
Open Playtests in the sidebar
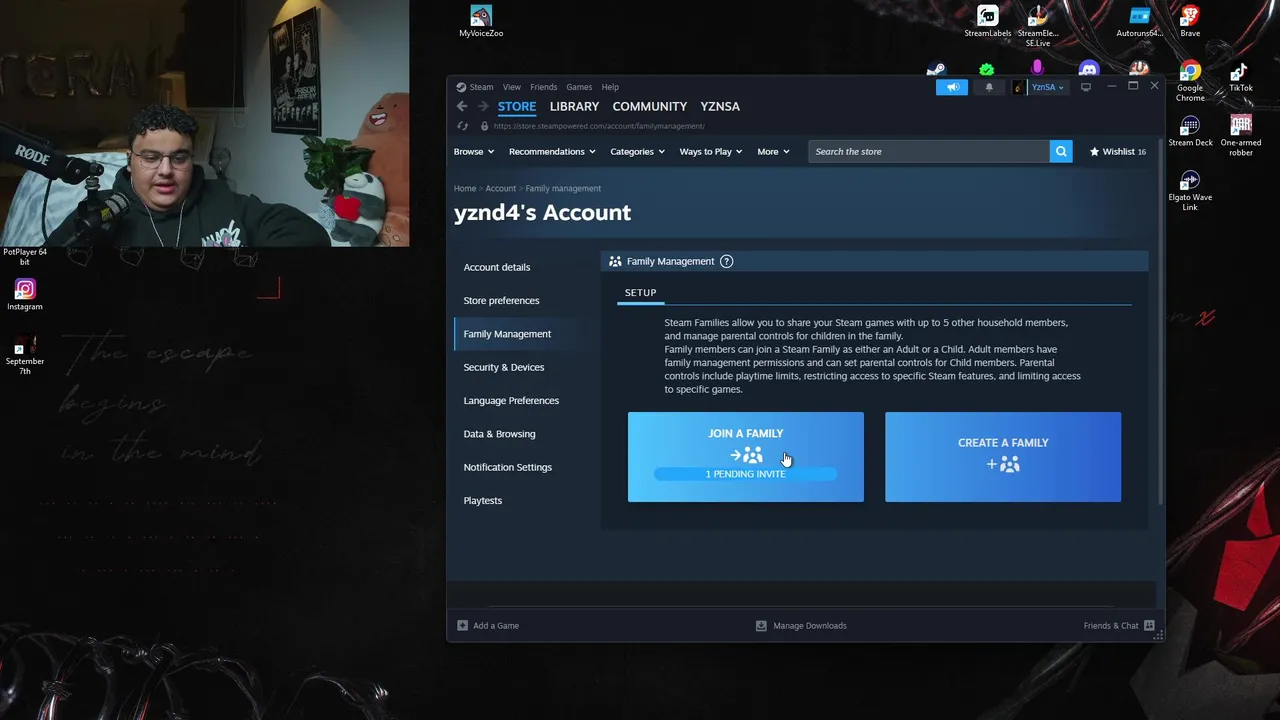tap(483, 500)
